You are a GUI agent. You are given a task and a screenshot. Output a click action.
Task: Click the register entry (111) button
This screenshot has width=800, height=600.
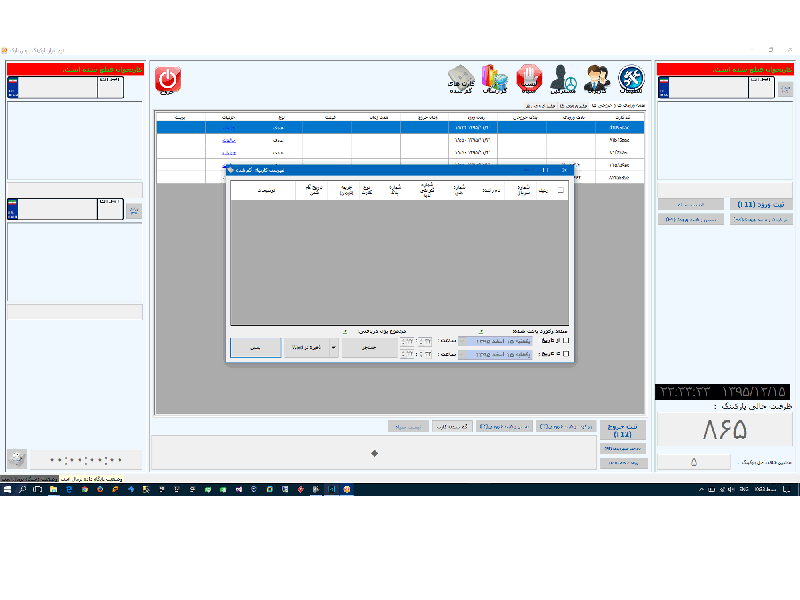tap(761, 204)
